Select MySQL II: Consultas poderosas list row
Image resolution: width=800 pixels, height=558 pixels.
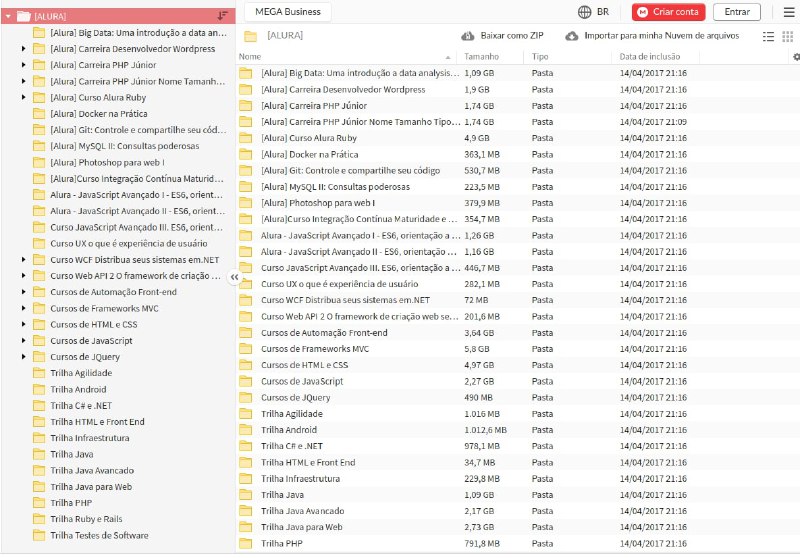(x=518, y=187)
